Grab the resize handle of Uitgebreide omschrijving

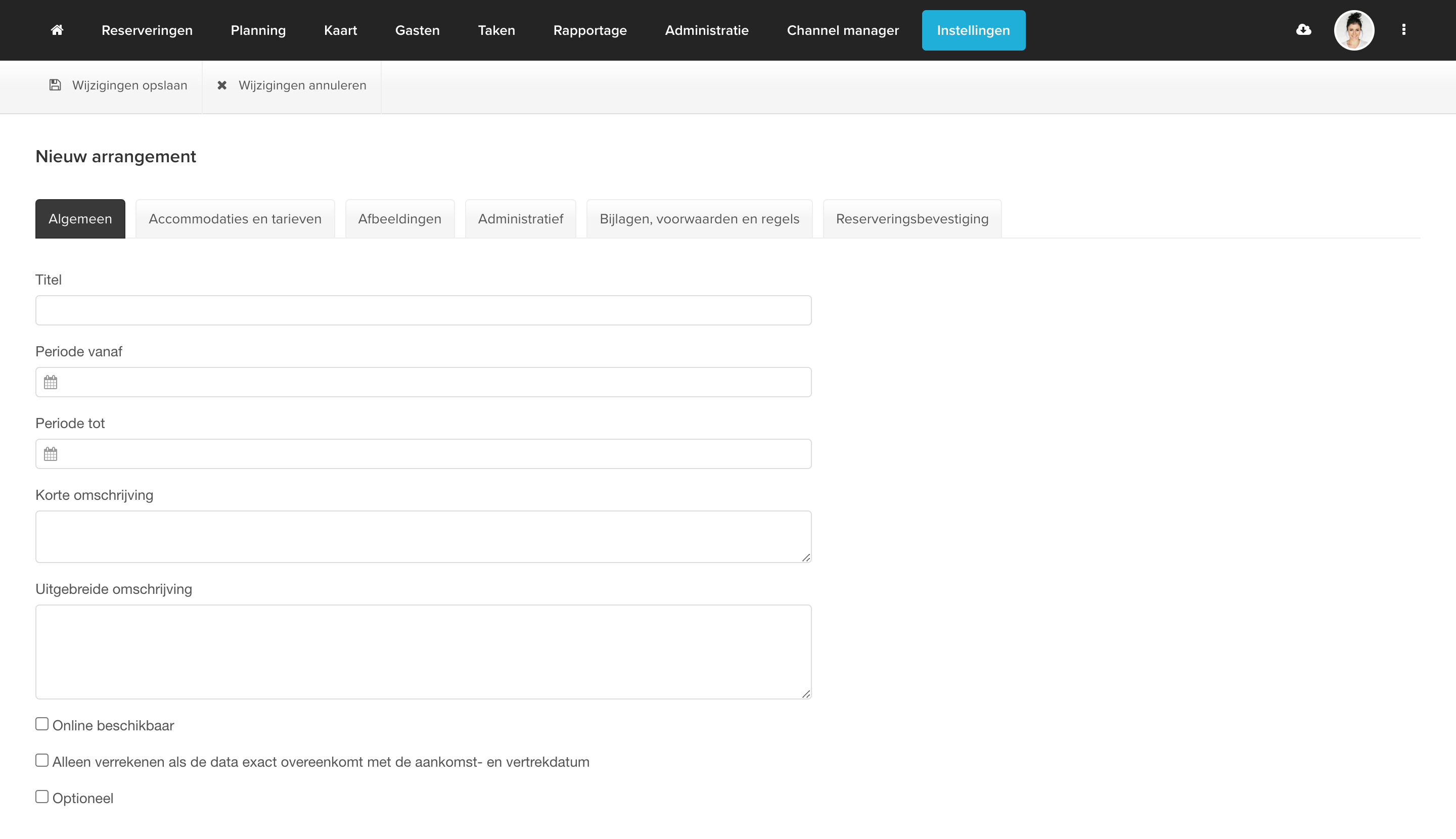click(x=806, y=694)
